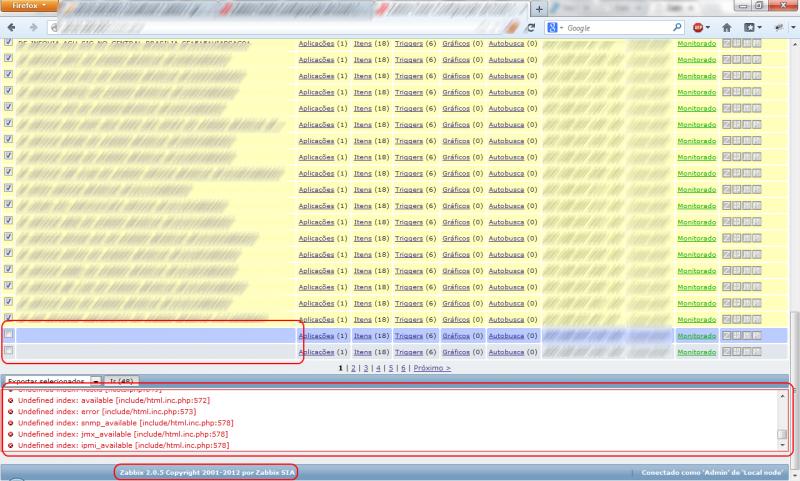Click Zabbix agent availability icon in blue row
Viewport: 800px width, 481px height.
pos(727,335)
